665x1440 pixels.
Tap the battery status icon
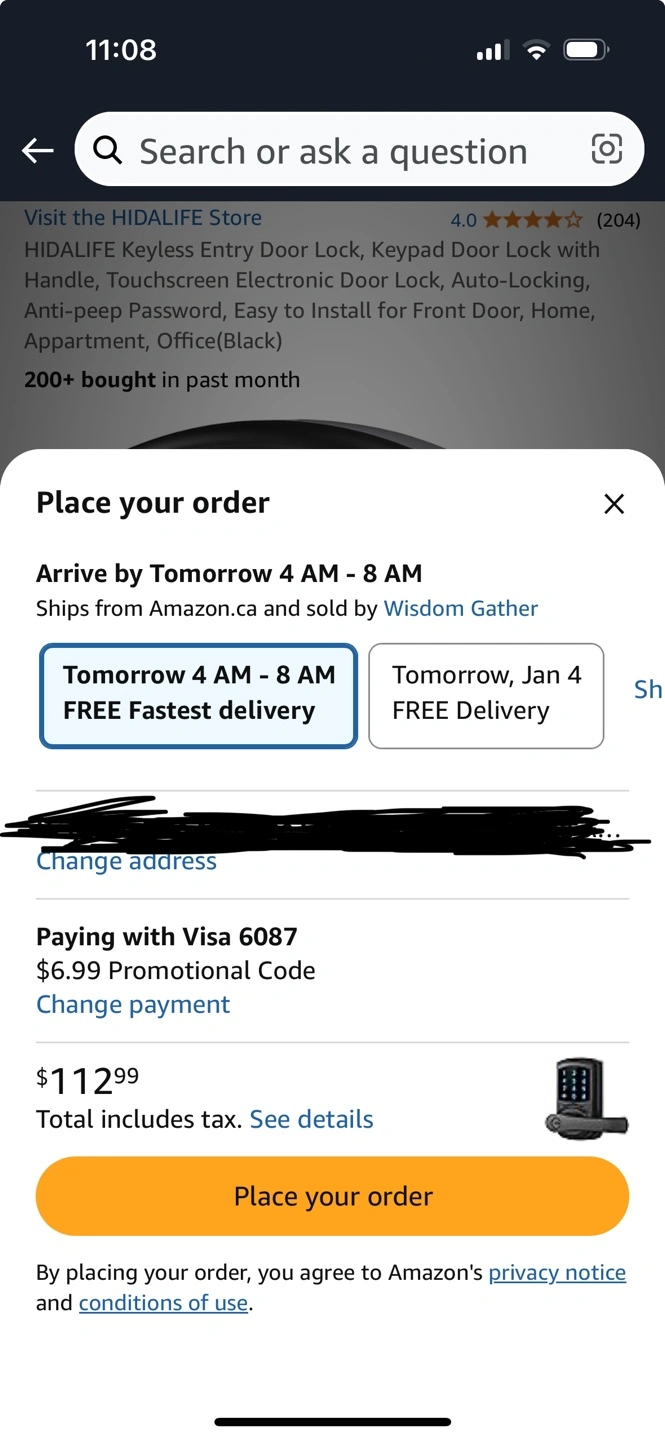[x=586, y=49]
